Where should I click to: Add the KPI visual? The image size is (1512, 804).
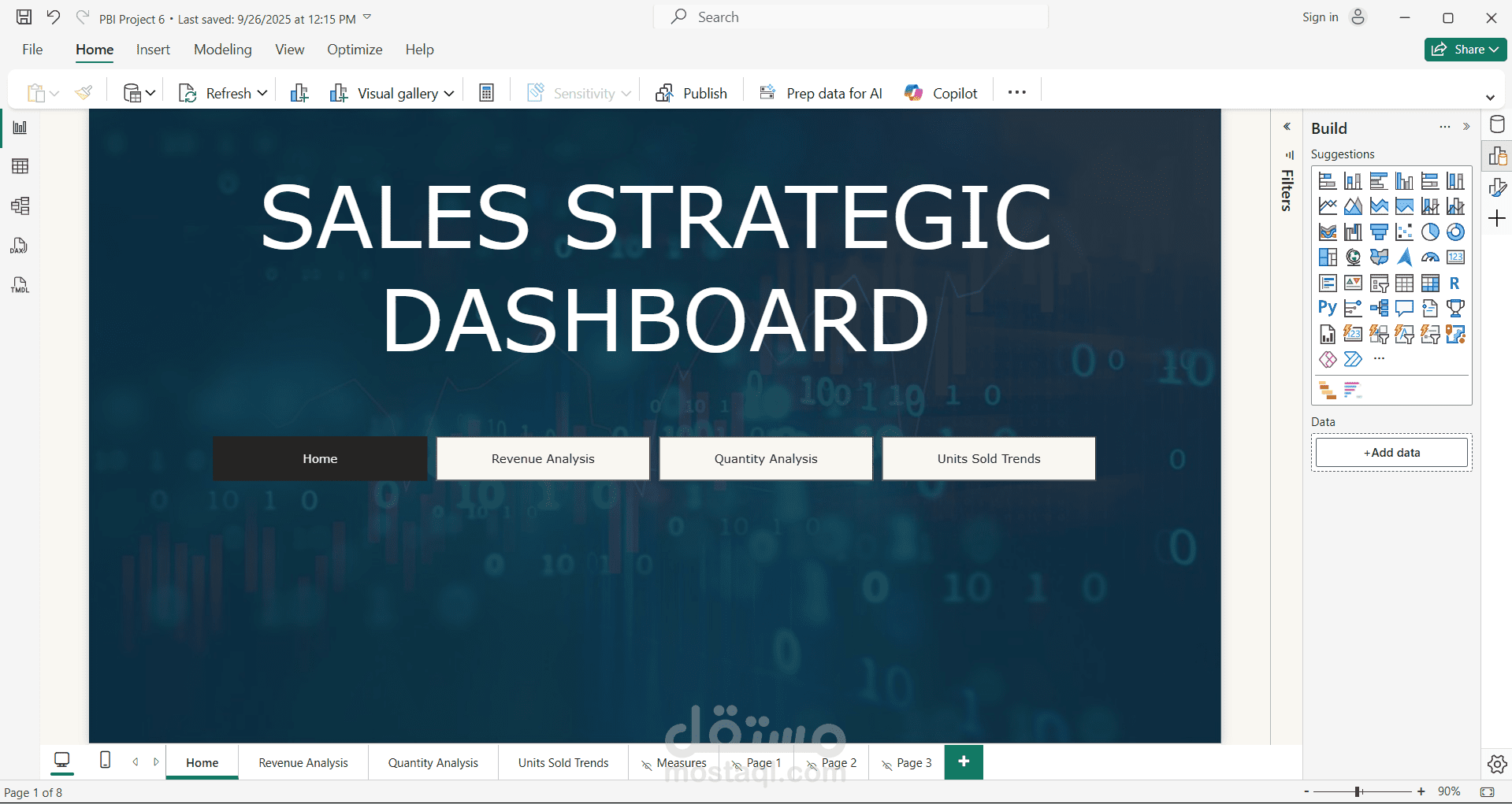tap(1353, 283)
